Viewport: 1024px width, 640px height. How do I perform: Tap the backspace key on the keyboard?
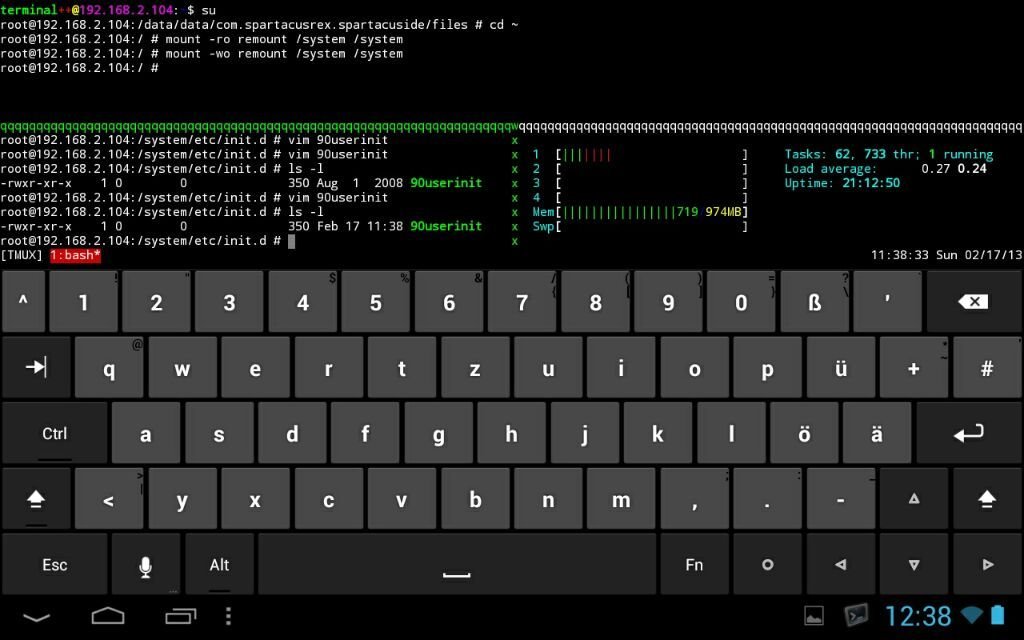[x=974, y=302]
